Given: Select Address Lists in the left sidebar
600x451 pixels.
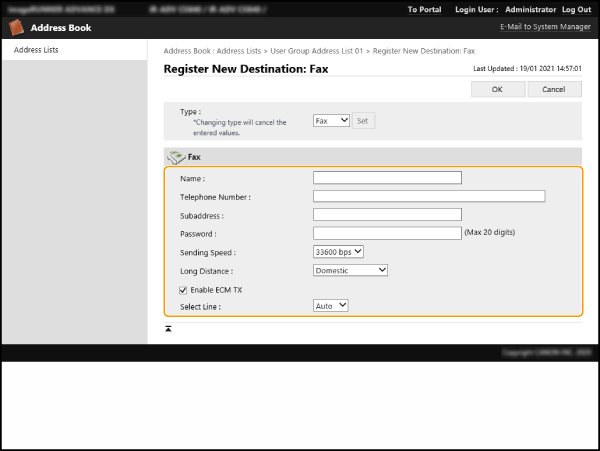Looking at the screenshot, I should click(x=36, y=49).
